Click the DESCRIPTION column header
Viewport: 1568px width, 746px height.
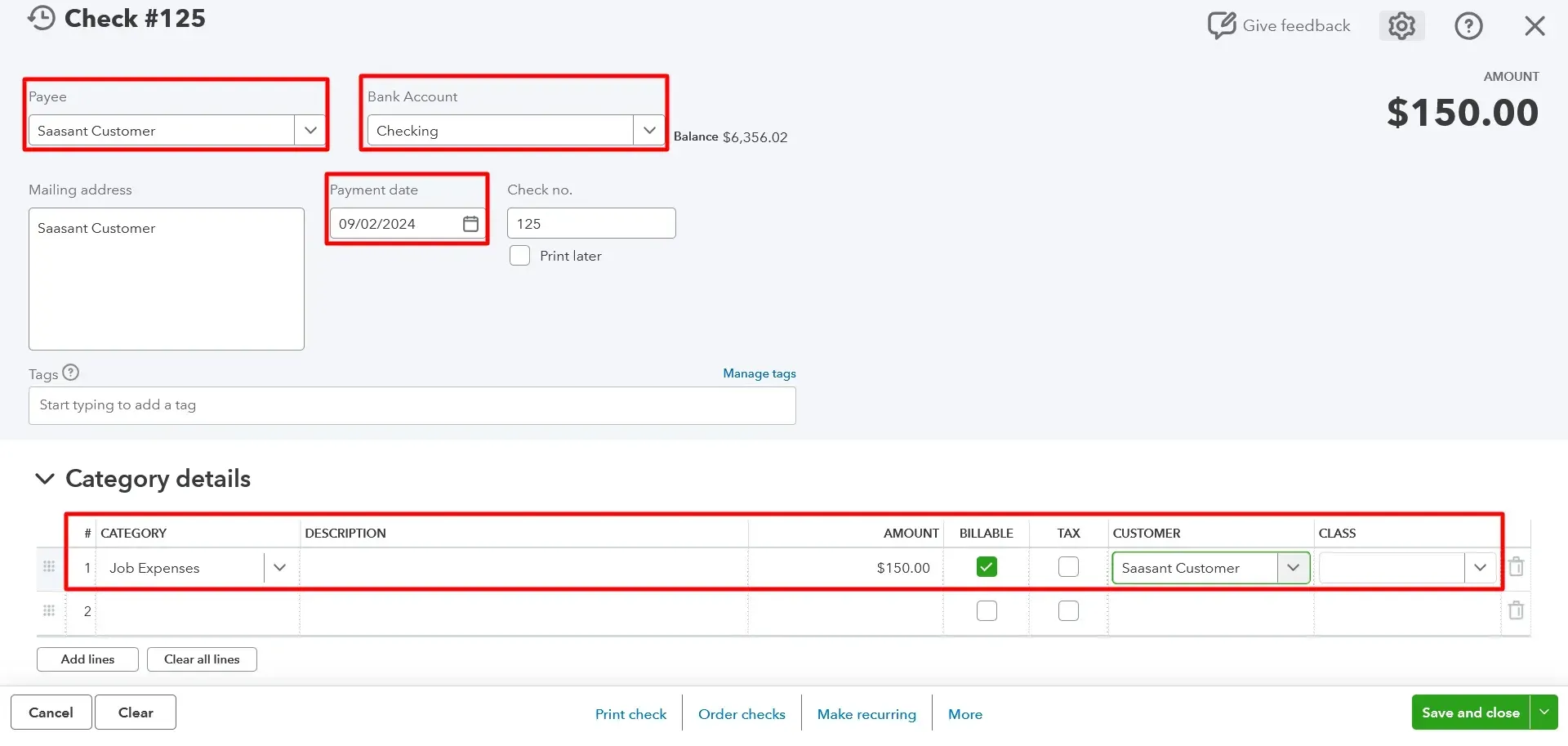(x=345, y=533)
